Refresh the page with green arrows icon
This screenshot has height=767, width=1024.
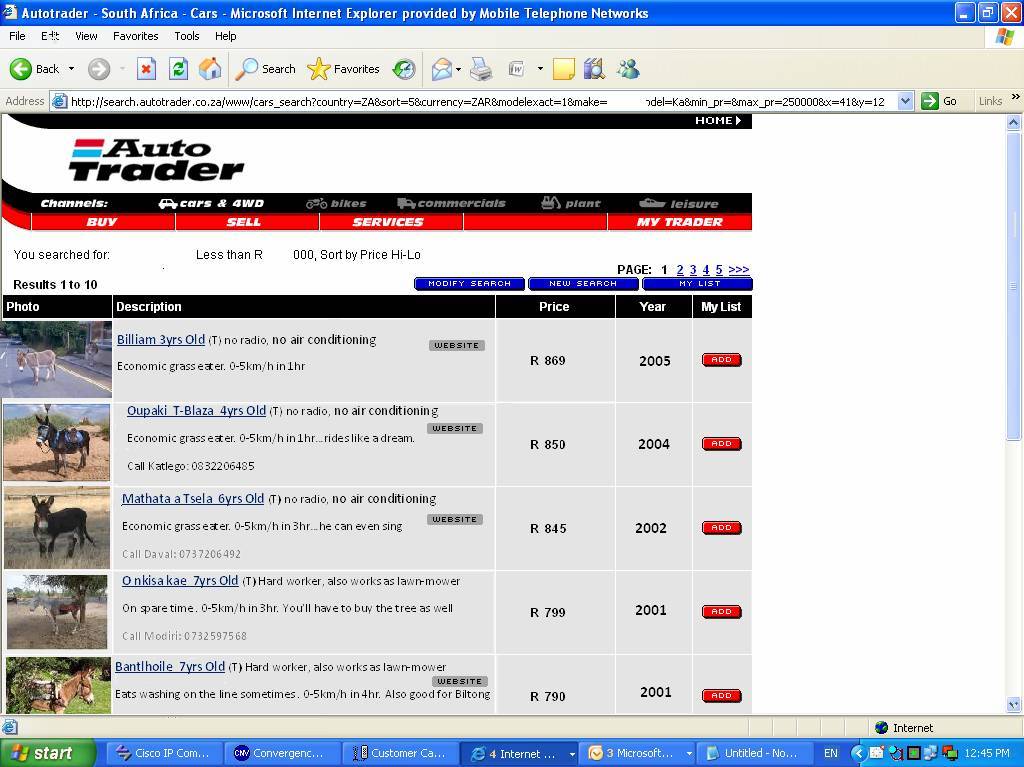click(178, 69)
